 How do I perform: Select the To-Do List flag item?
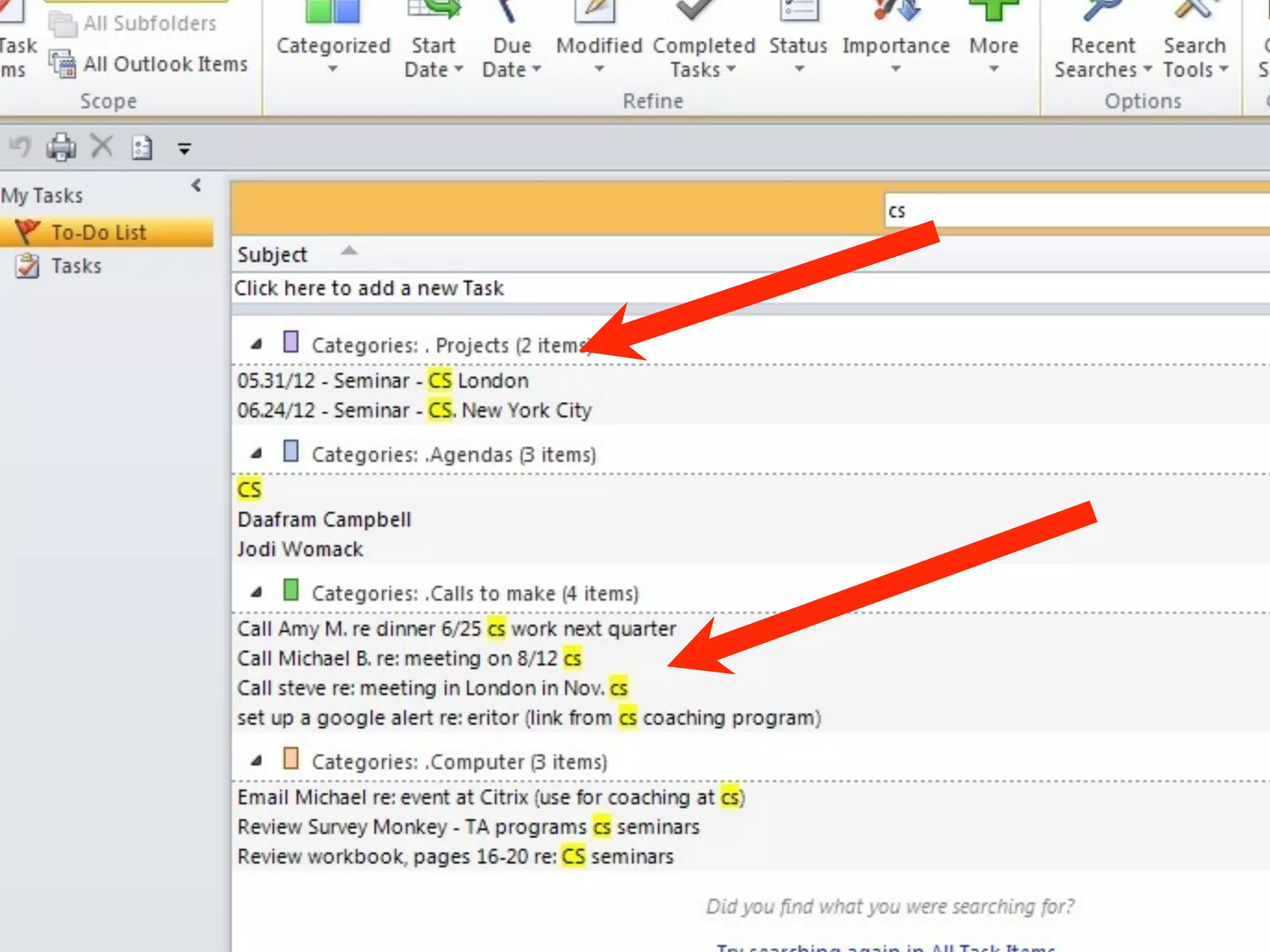99,232
